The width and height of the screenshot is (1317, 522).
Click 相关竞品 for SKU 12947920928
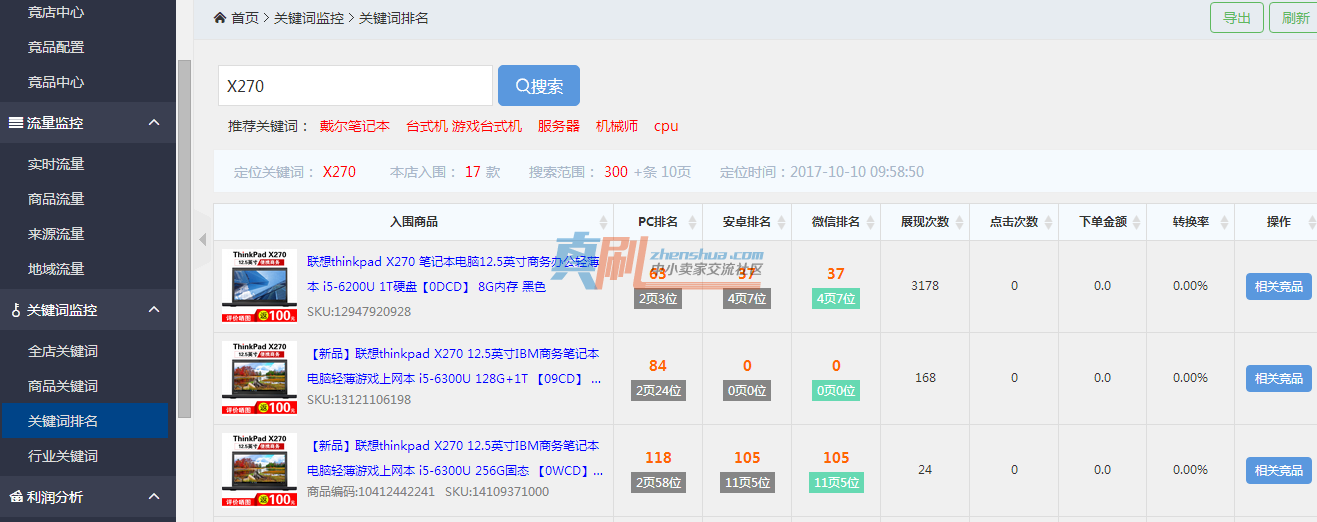click(x=1278, y=286)
